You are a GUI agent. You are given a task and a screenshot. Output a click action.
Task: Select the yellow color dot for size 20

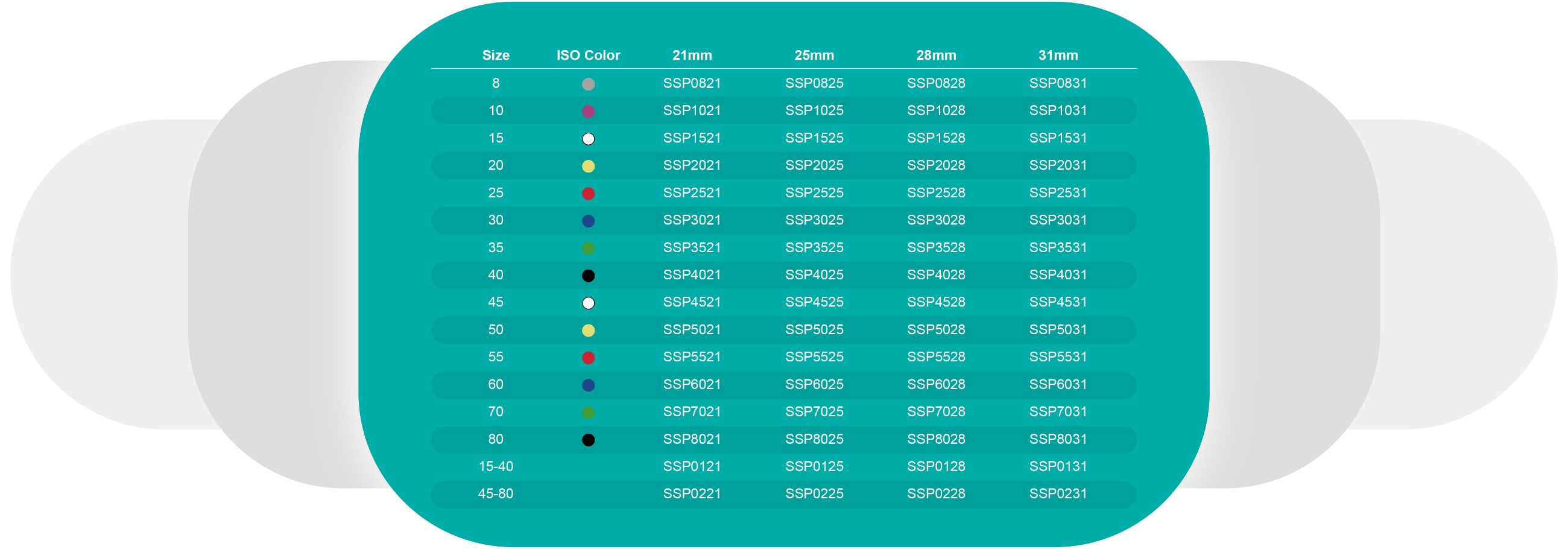click(x=588, y=166)
